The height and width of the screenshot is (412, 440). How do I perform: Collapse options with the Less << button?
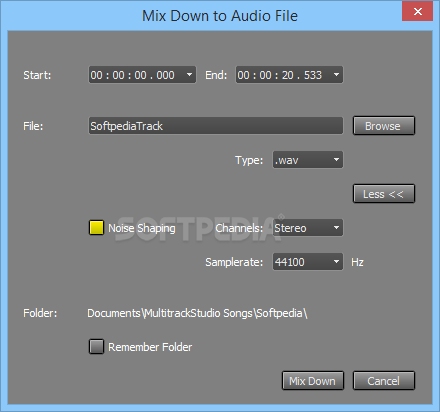tap(384, 194)
